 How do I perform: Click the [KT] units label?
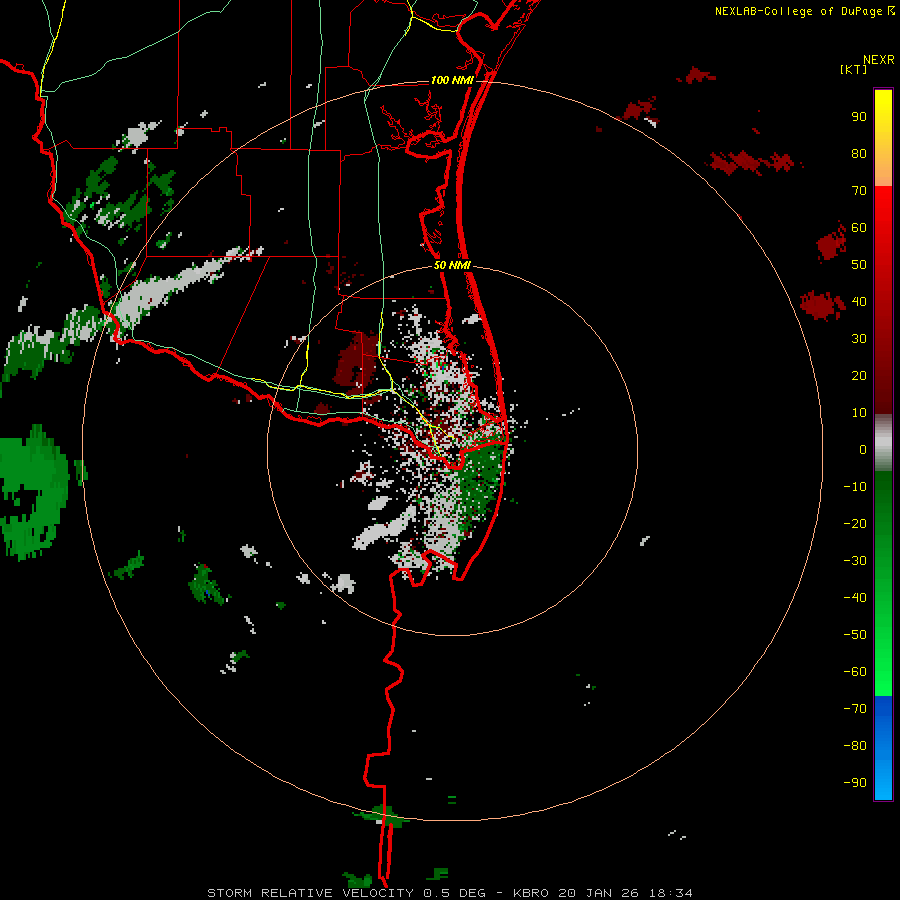click(x=853, y=69)
